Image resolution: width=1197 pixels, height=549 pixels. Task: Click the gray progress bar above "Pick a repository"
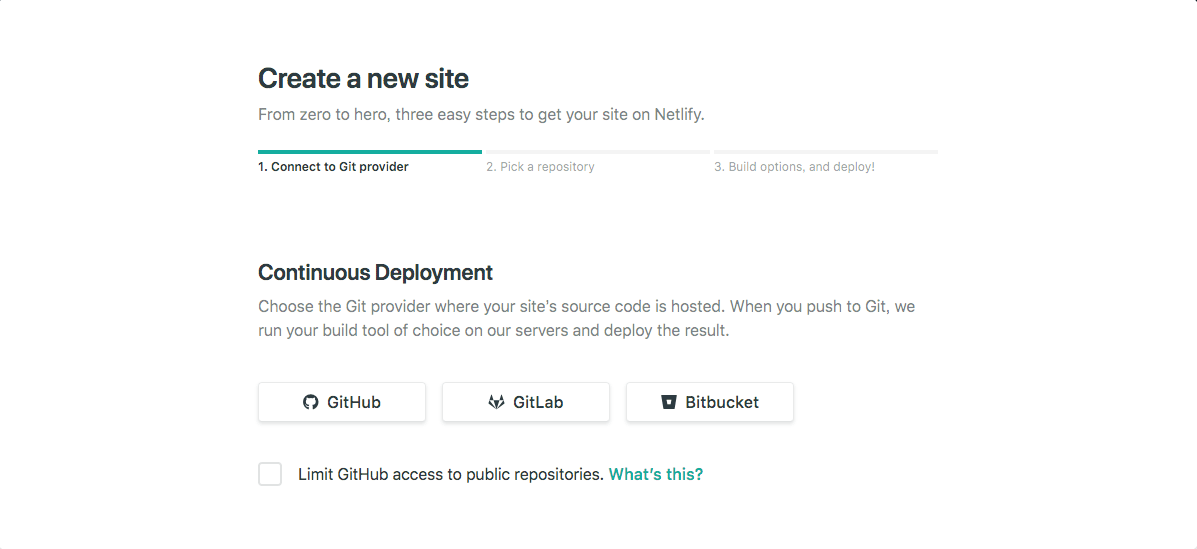pyautogui.click(x=598, y=152)
